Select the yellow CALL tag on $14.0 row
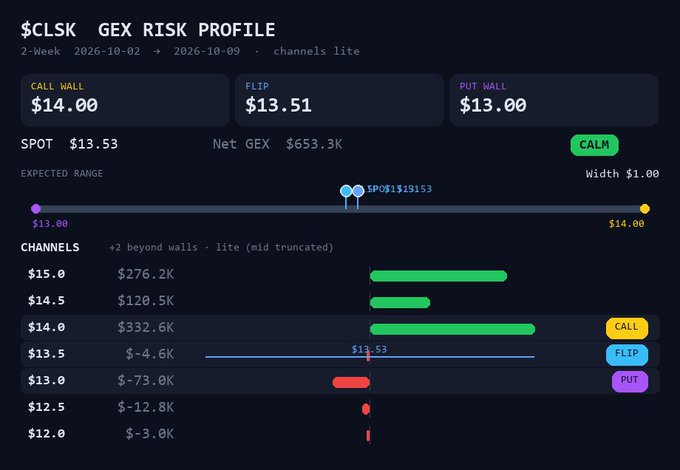The height and width of the screenshot is (470, 680). [x=627, y=328]
